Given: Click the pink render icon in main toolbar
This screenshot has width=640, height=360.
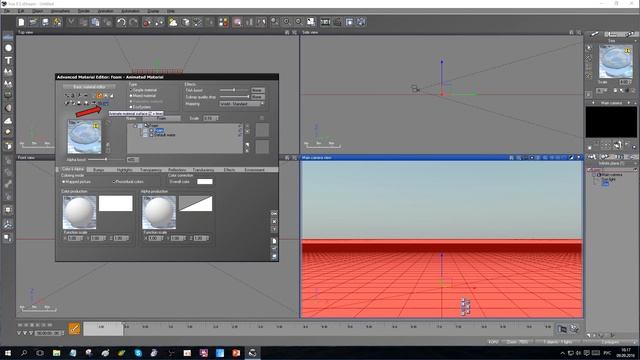Looking at the screenshot, I should (x=237, y=22).
